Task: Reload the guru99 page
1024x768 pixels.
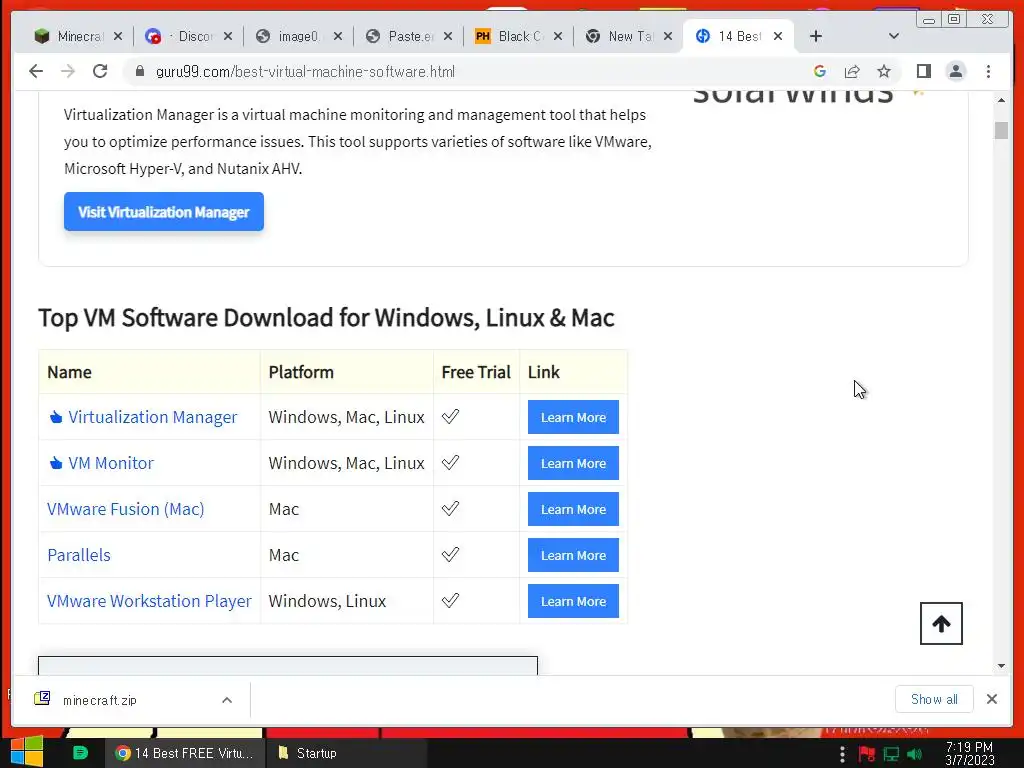Action: [100, 71]
